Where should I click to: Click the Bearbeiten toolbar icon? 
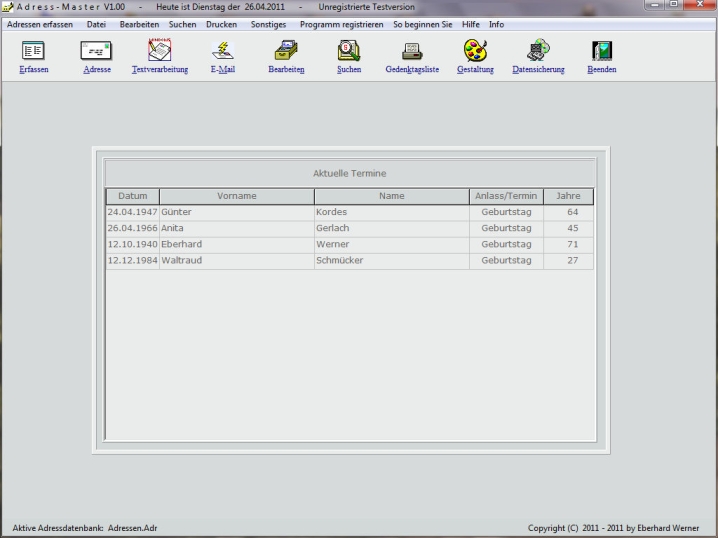tap(286, 51)
